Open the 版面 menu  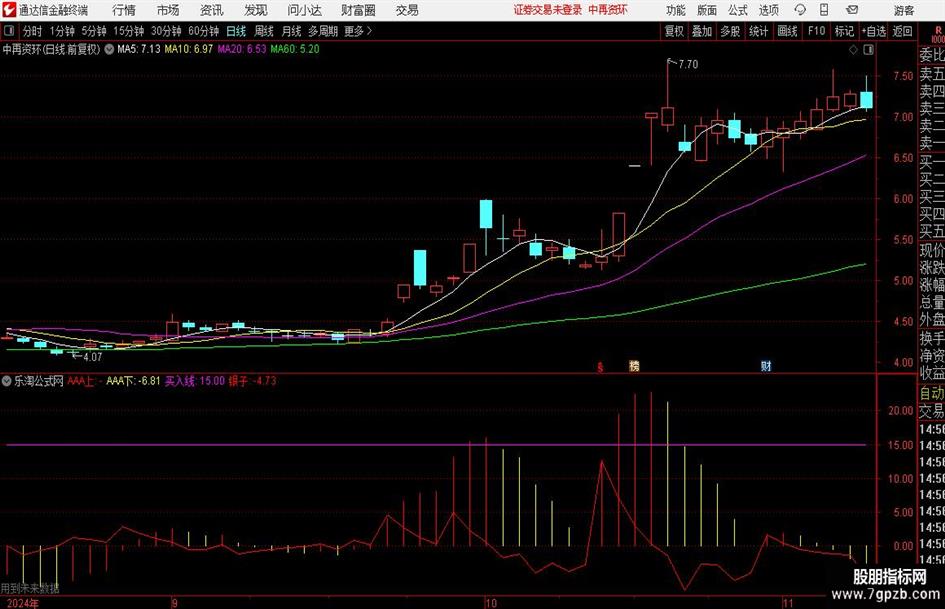pos(706,10)
